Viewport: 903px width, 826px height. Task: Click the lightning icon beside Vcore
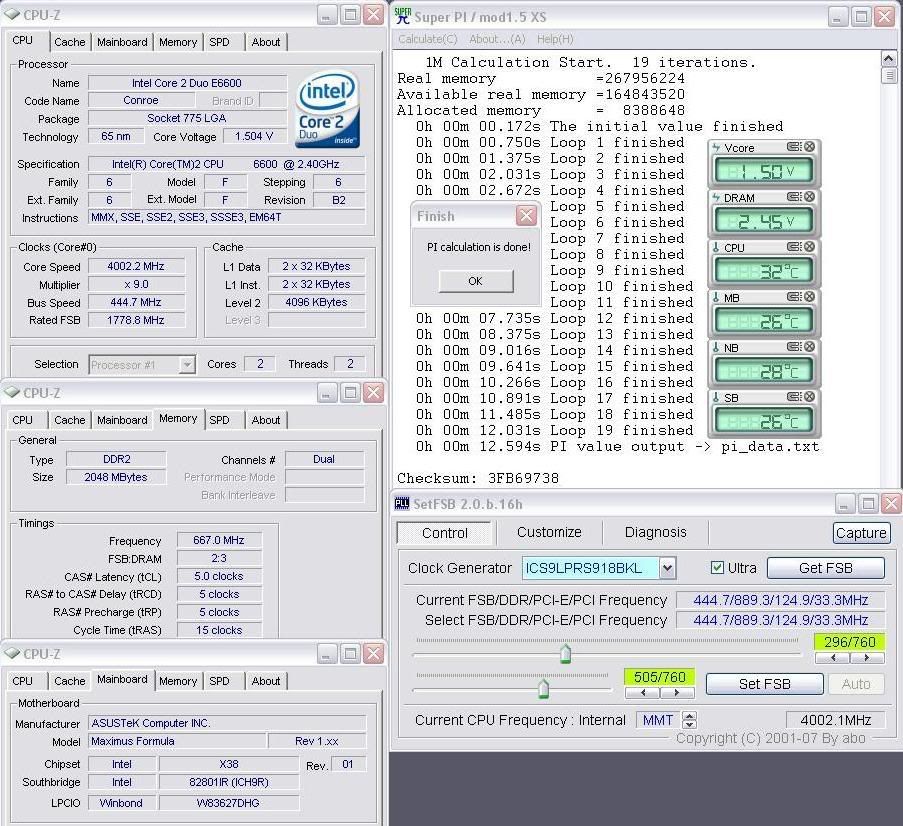[x=716, y=147]
